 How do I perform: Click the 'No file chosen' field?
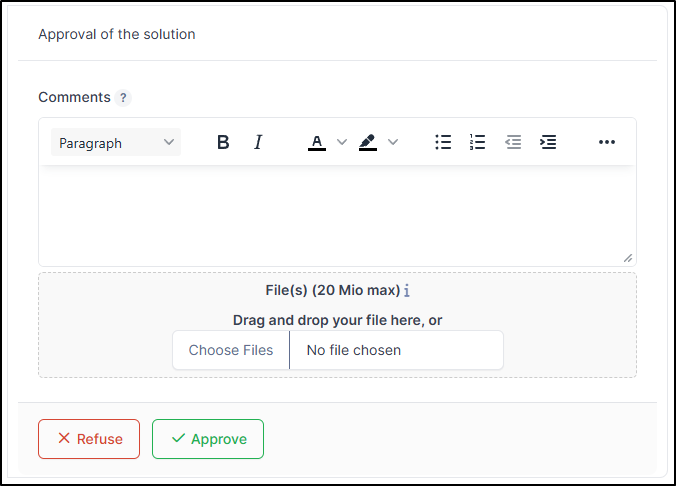point(396,350)
